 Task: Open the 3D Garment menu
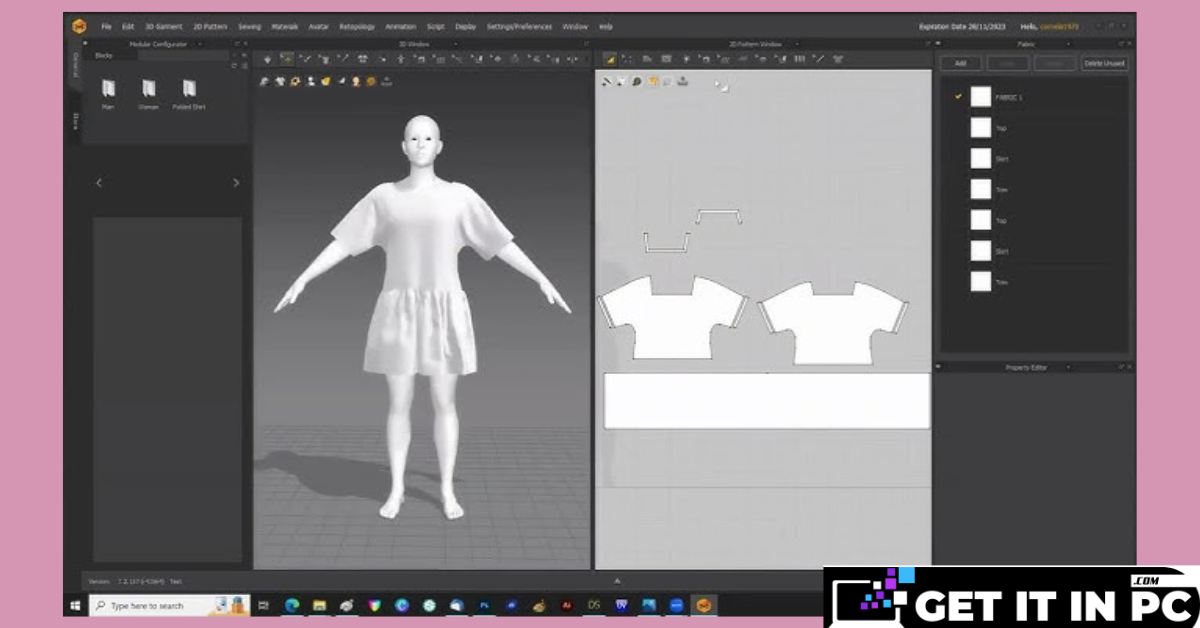coord(163,26)
